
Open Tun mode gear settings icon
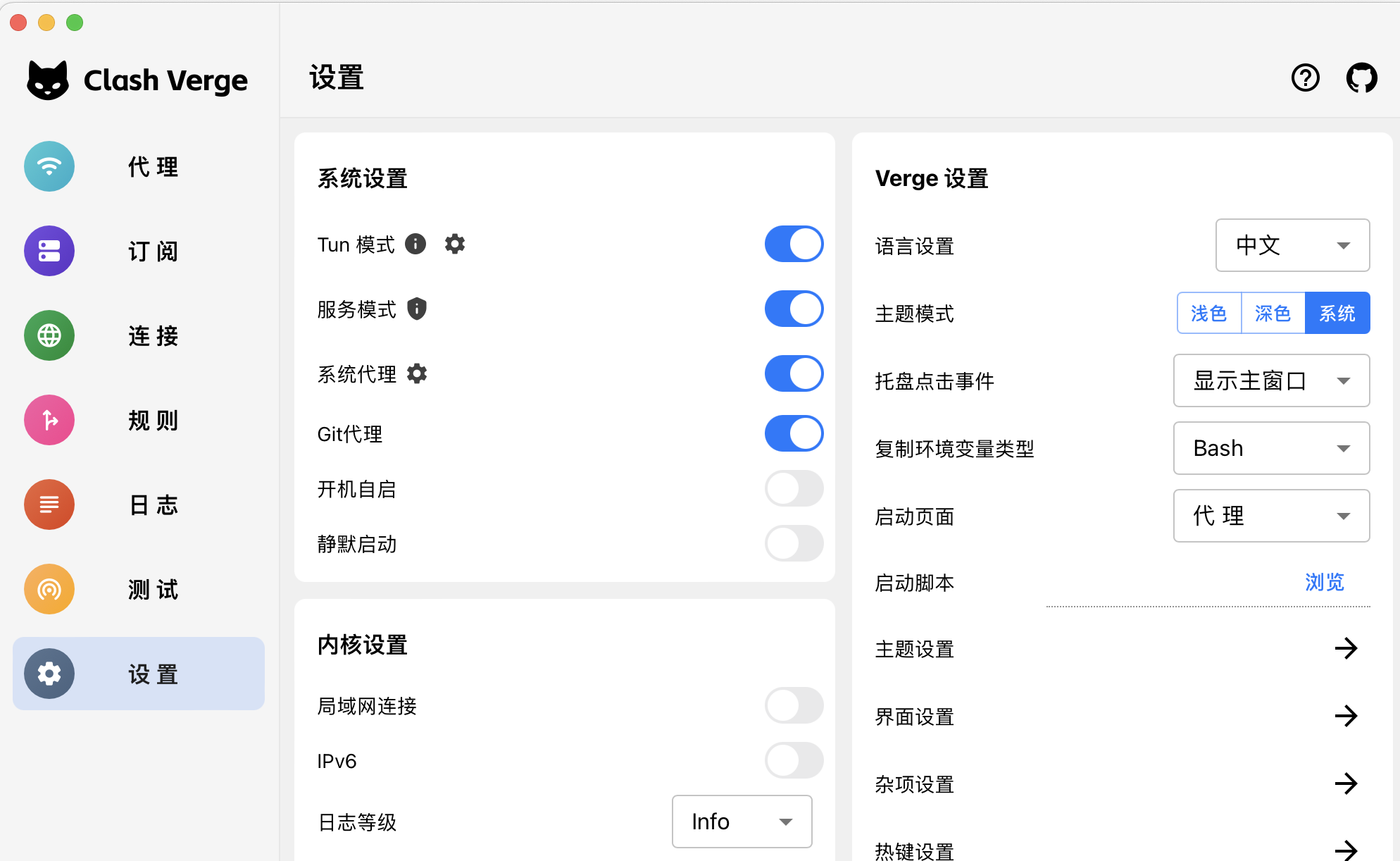click(x=455, y=244)
